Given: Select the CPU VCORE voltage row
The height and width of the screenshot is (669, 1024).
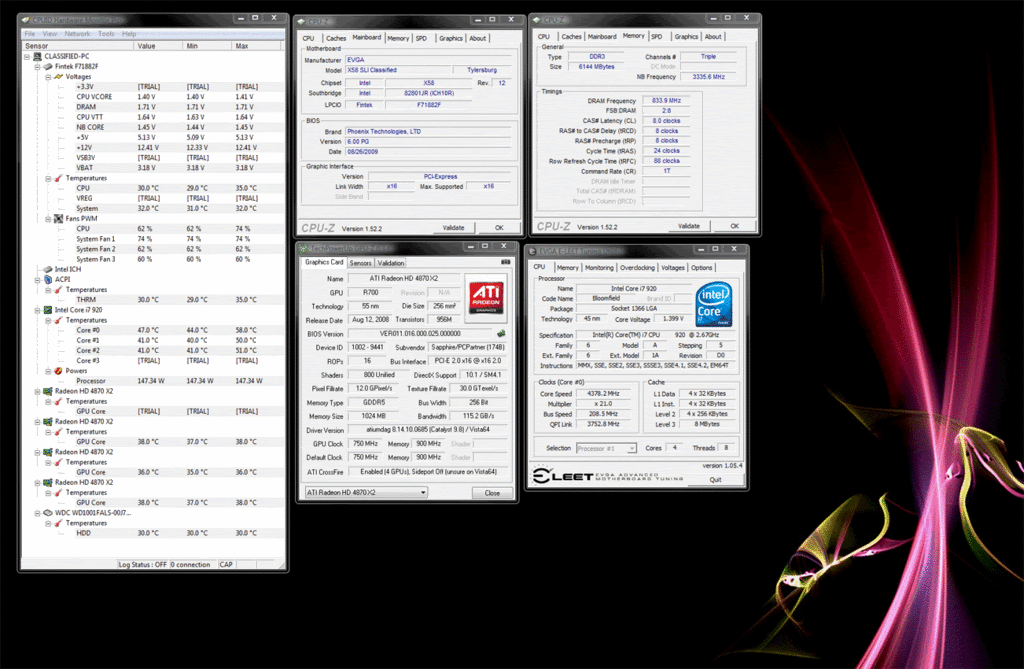Looking at the screenshot, I should click(x=153, y=97).
